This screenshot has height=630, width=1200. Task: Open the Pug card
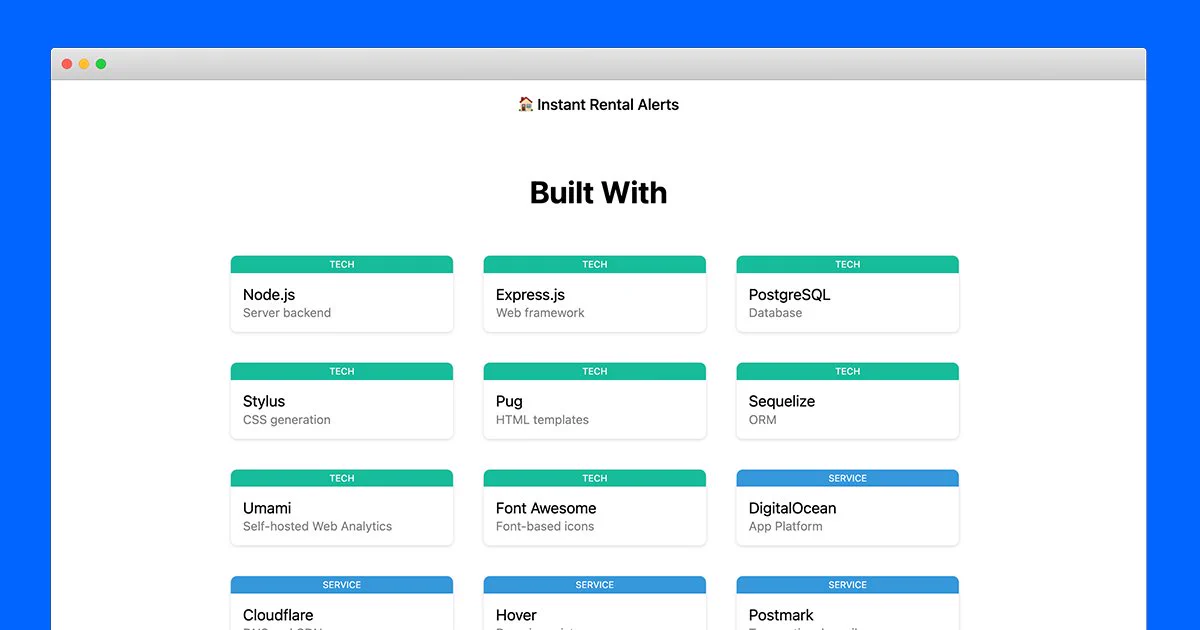pyautogui.click(x=595, y=401)
